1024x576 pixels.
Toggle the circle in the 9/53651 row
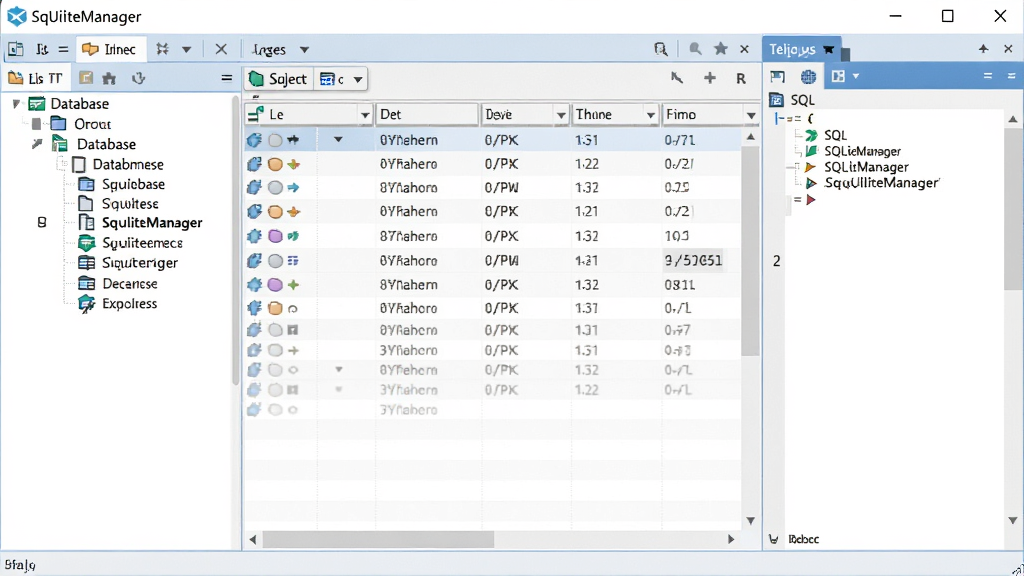click(276, 261)
